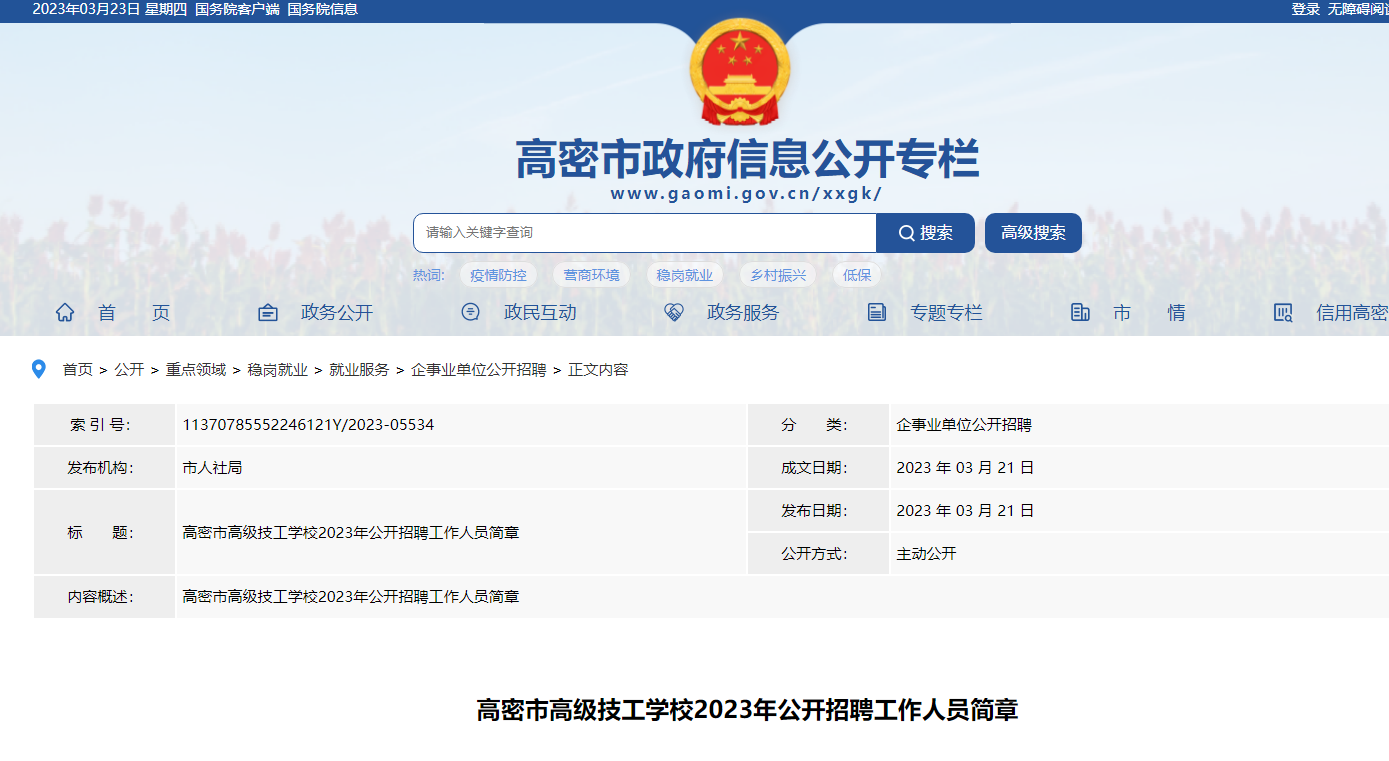Screen dimensions: 1389x761
Task: Click 发布日期 value 2023 年 03 月 21 日
Action: [965, 510]
